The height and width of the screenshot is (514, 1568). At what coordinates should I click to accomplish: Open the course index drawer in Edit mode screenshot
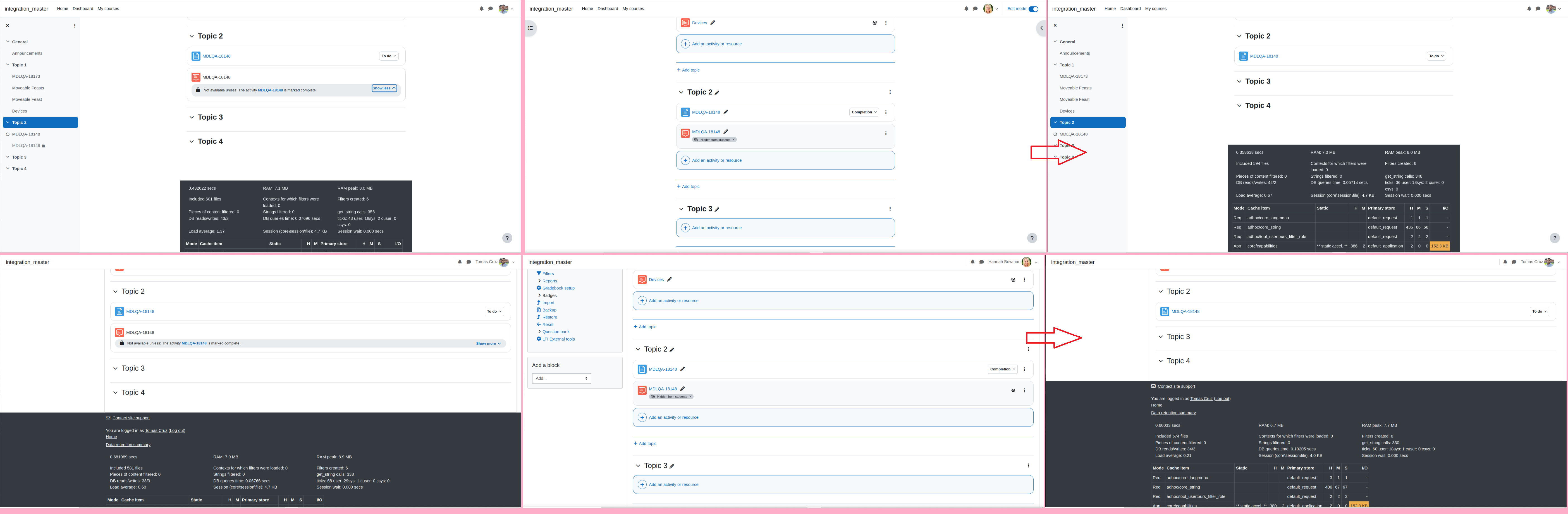pos(530,28)
